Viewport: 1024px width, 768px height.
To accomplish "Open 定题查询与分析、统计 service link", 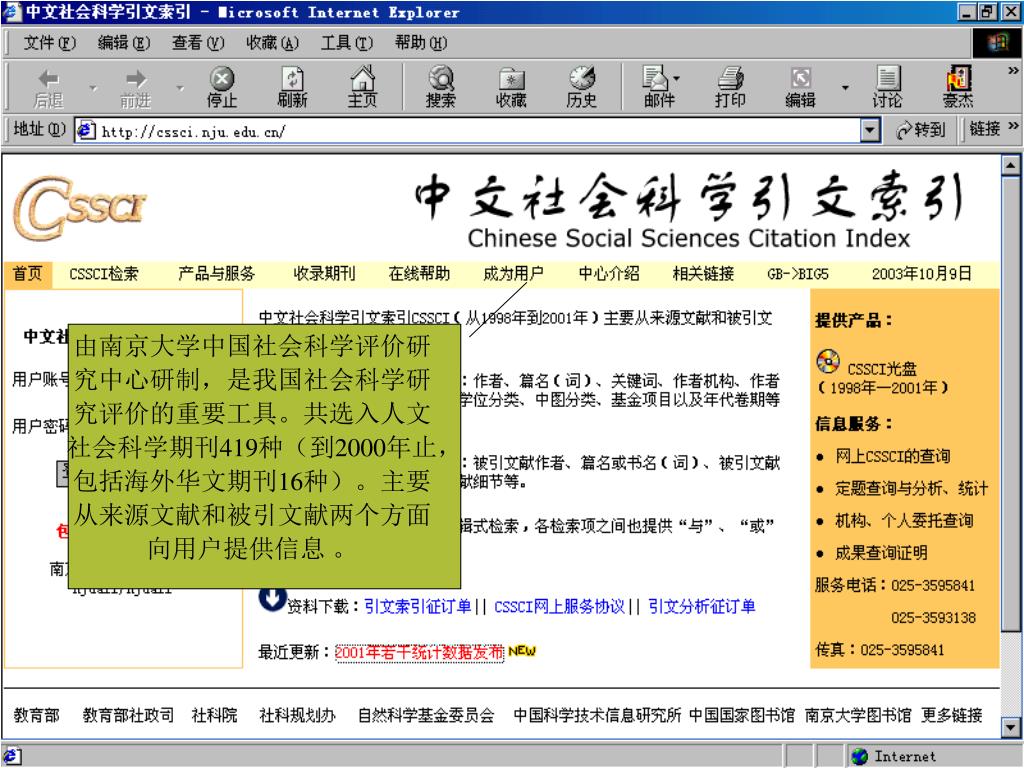I will (x=912, y=488).
